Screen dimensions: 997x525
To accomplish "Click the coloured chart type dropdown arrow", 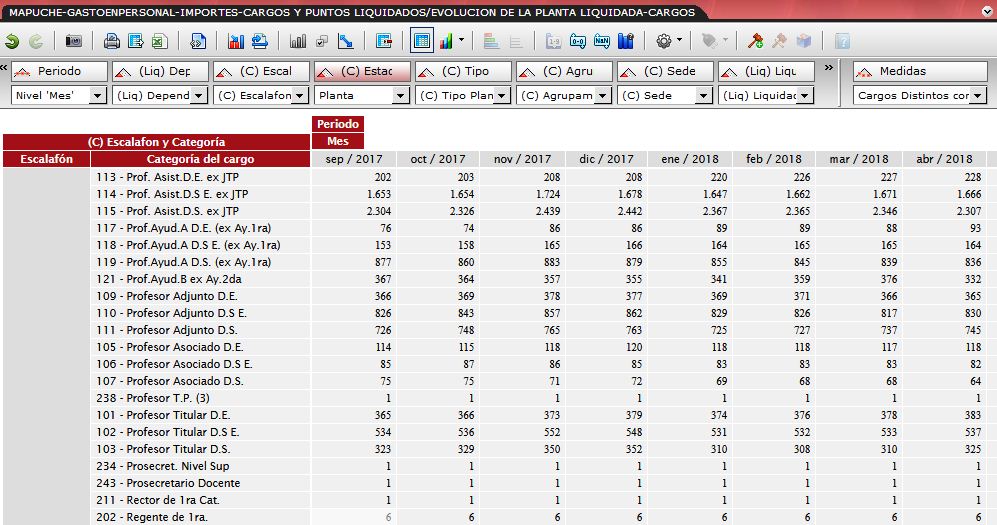I will 461,41.
